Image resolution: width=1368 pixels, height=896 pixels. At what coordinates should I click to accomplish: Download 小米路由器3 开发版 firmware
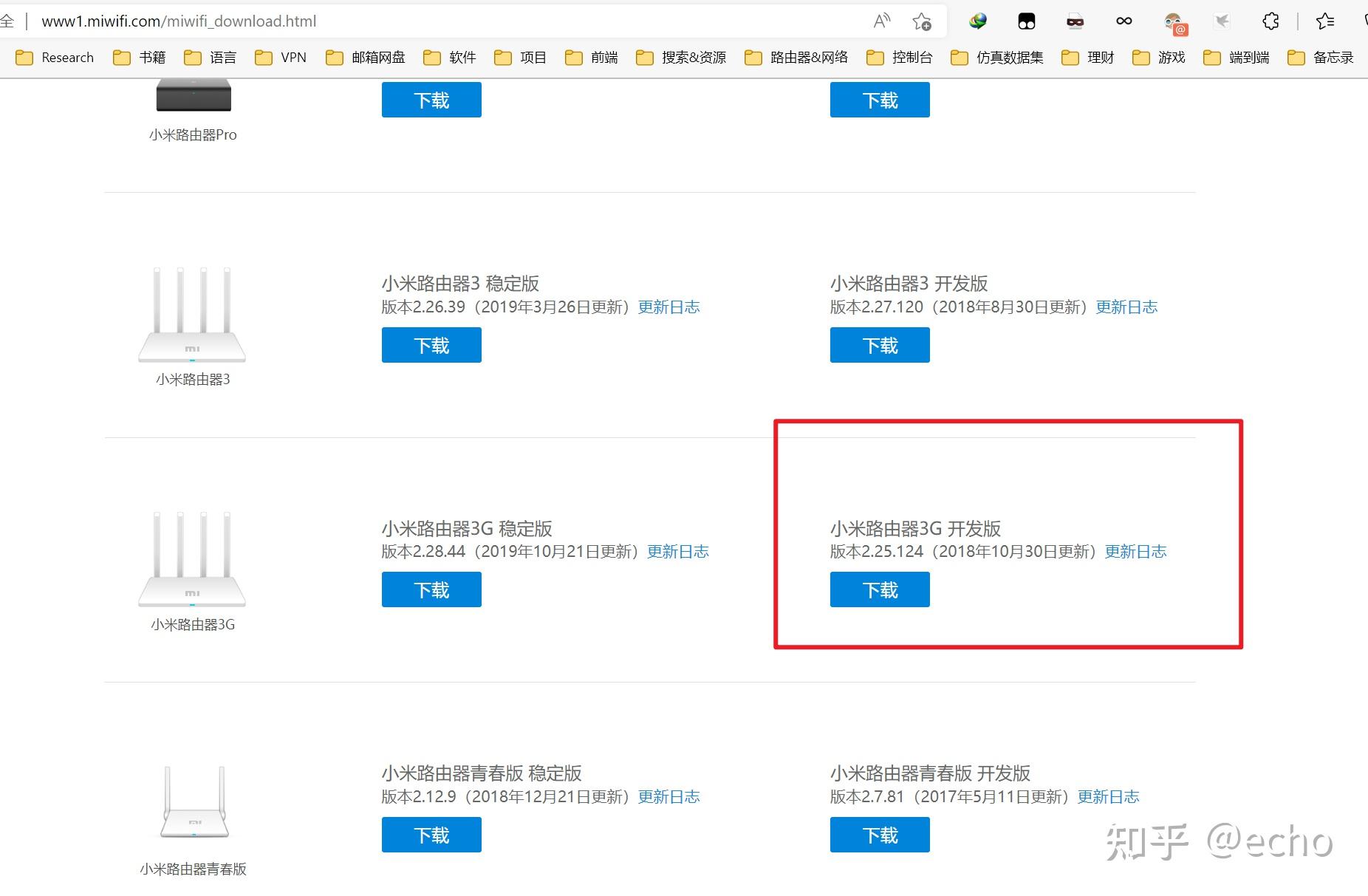[880, 345]
